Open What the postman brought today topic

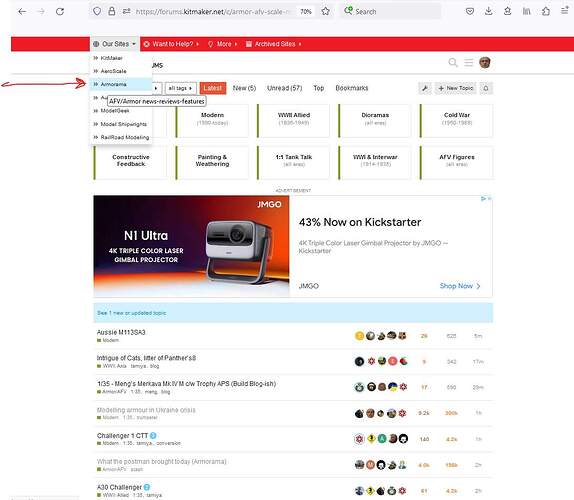(161, 462)
